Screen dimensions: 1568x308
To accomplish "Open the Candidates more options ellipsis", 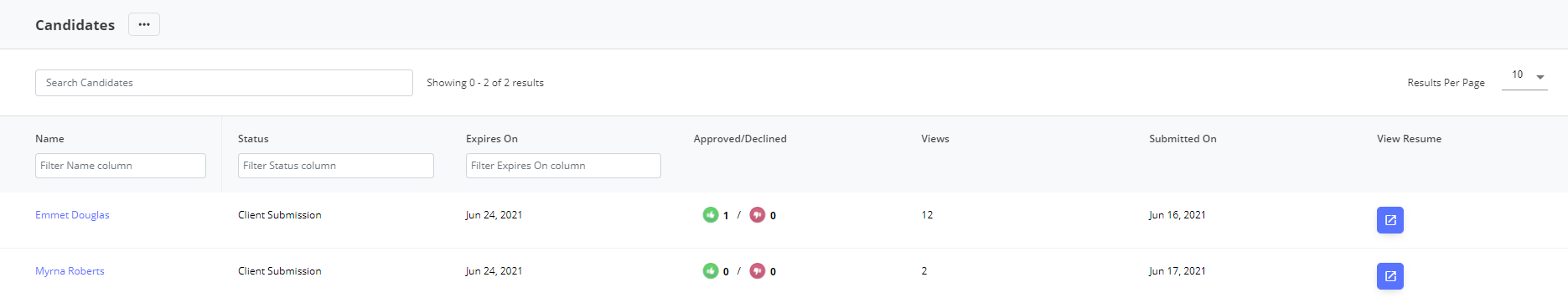I will (144, 24).
